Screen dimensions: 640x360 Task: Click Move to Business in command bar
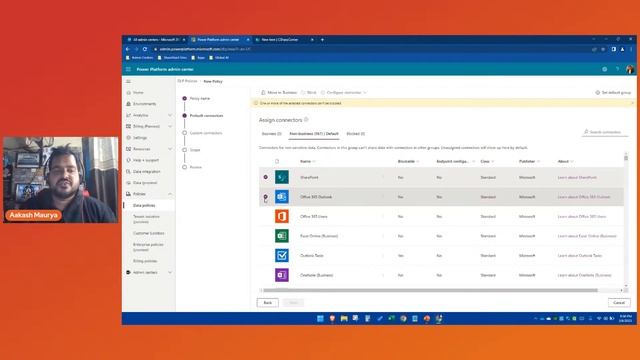pyautogui.click(x=279, y=93)
